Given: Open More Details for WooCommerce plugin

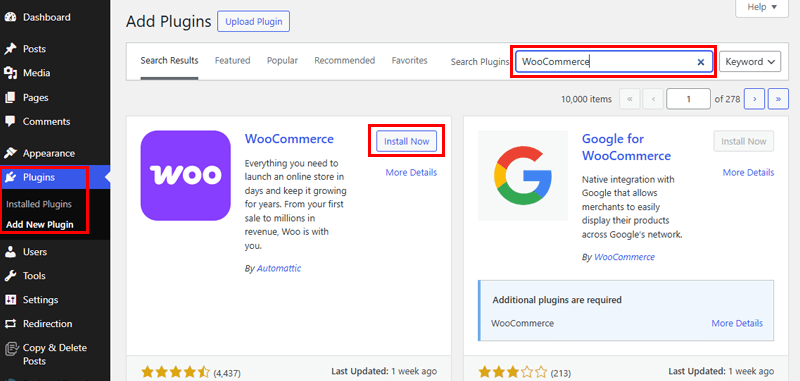Looking at the screenshot, I should (411, 172).
